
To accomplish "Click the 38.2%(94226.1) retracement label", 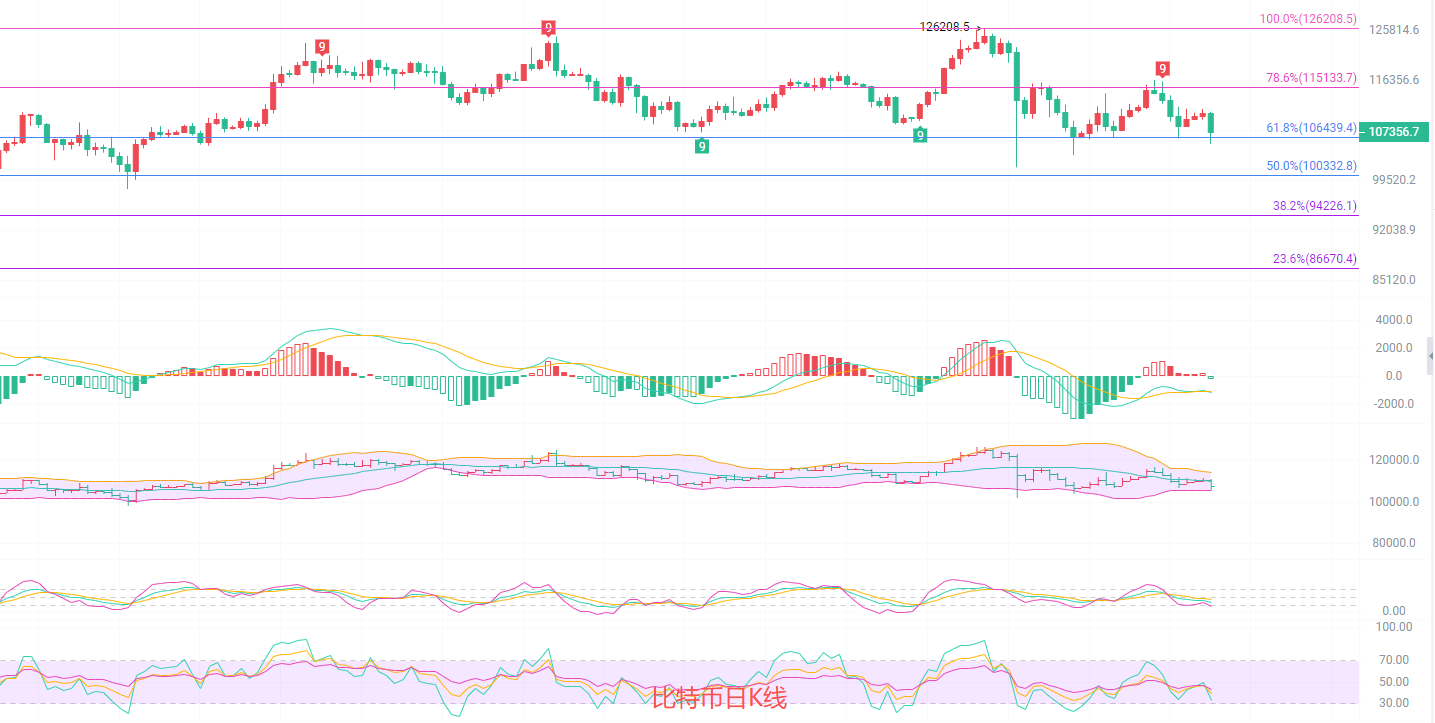I will coord(1314,205).
